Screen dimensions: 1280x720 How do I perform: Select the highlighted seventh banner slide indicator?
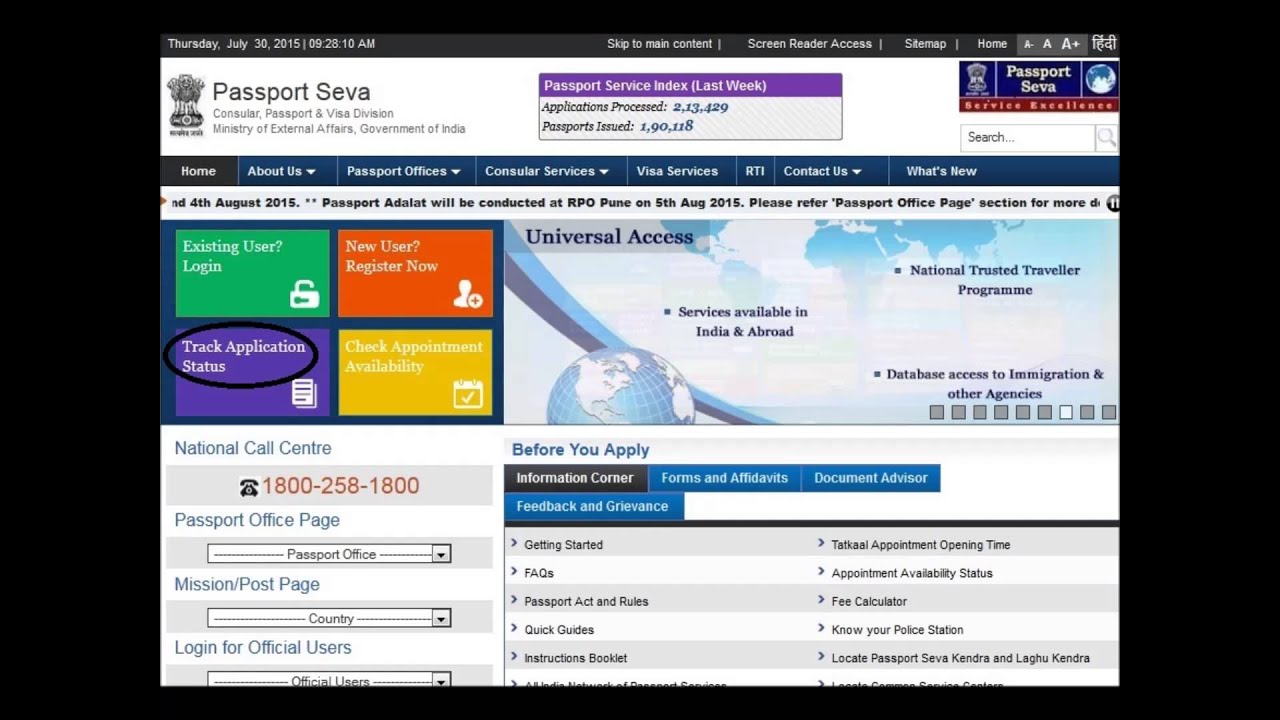(x=1066, y=412)
